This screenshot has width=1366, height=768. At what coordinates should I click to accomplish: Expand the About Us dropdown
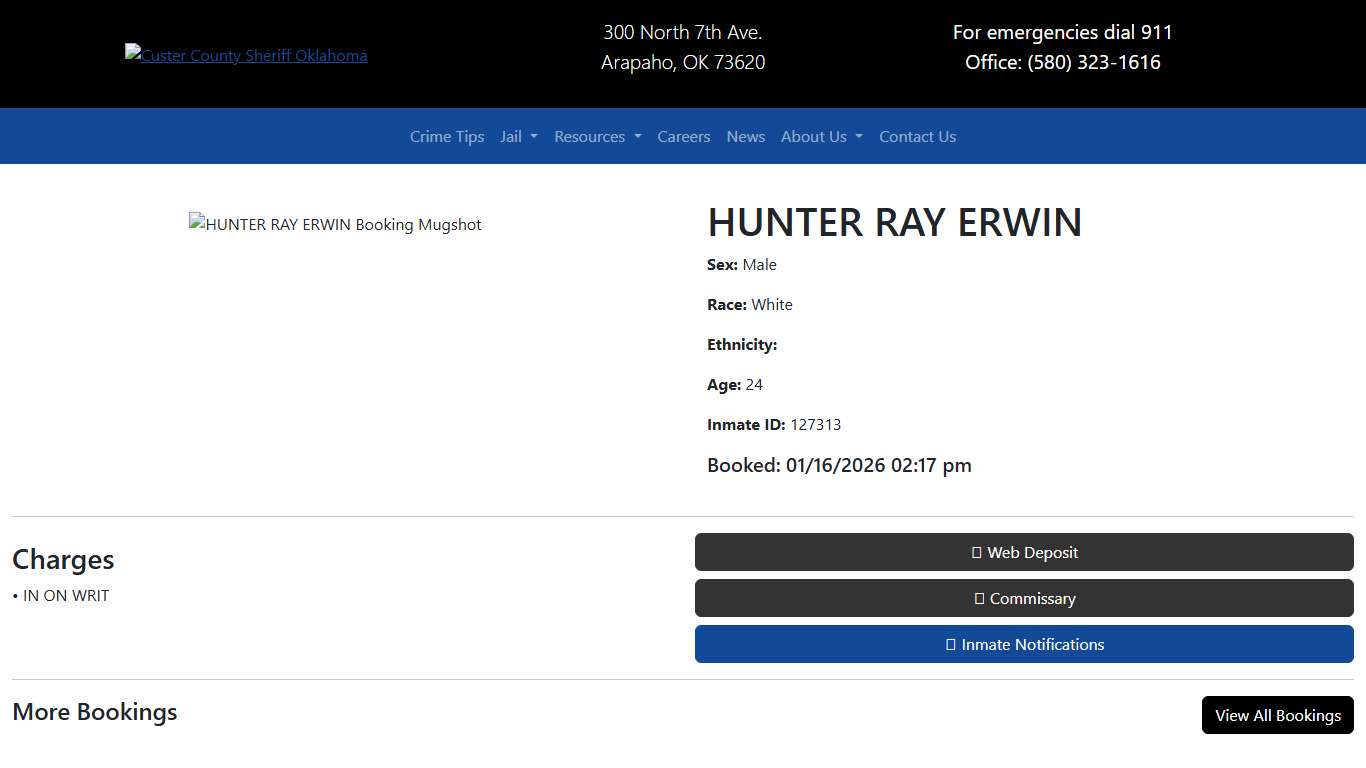point(821,136)
